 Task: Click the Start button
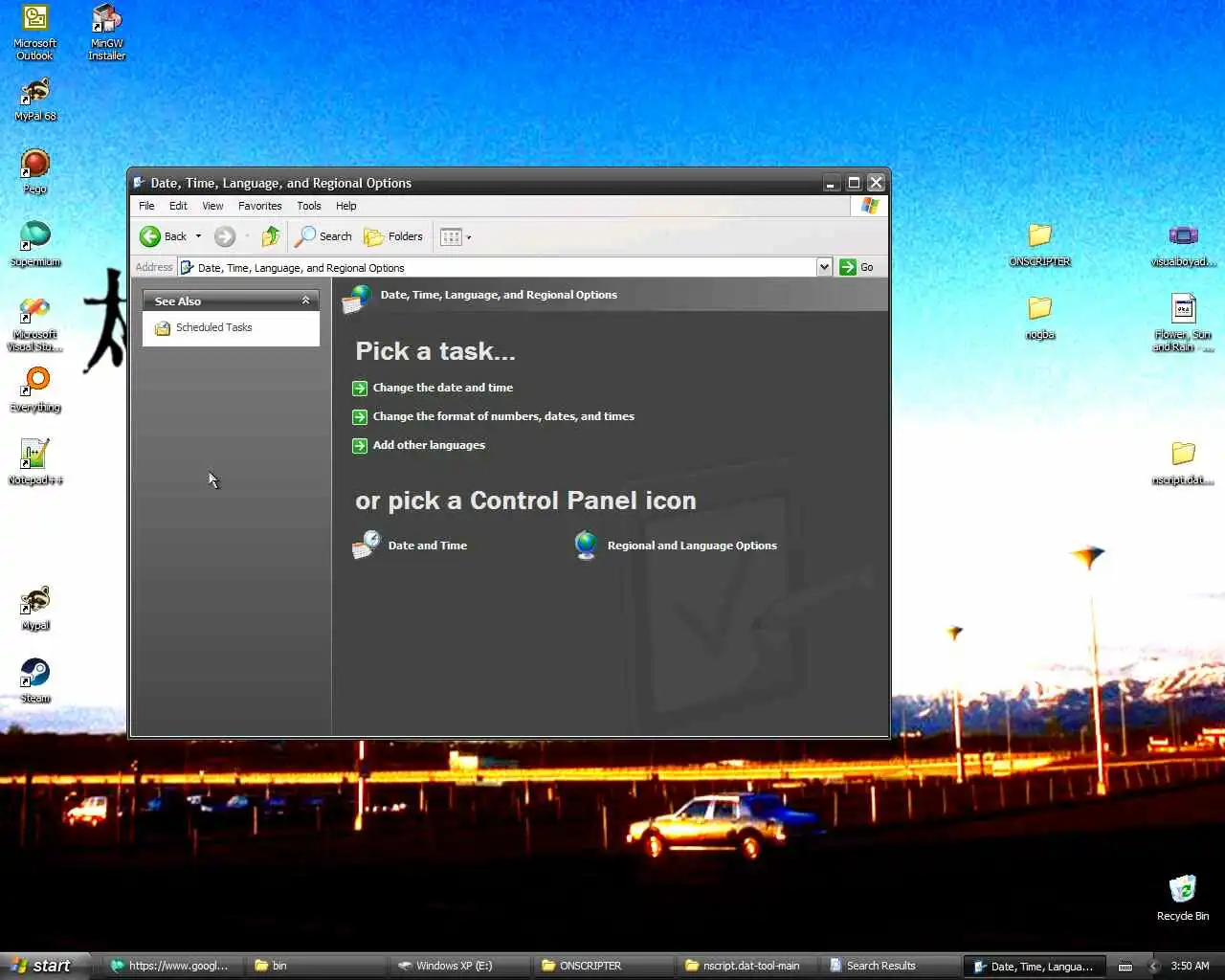(44, 966)
